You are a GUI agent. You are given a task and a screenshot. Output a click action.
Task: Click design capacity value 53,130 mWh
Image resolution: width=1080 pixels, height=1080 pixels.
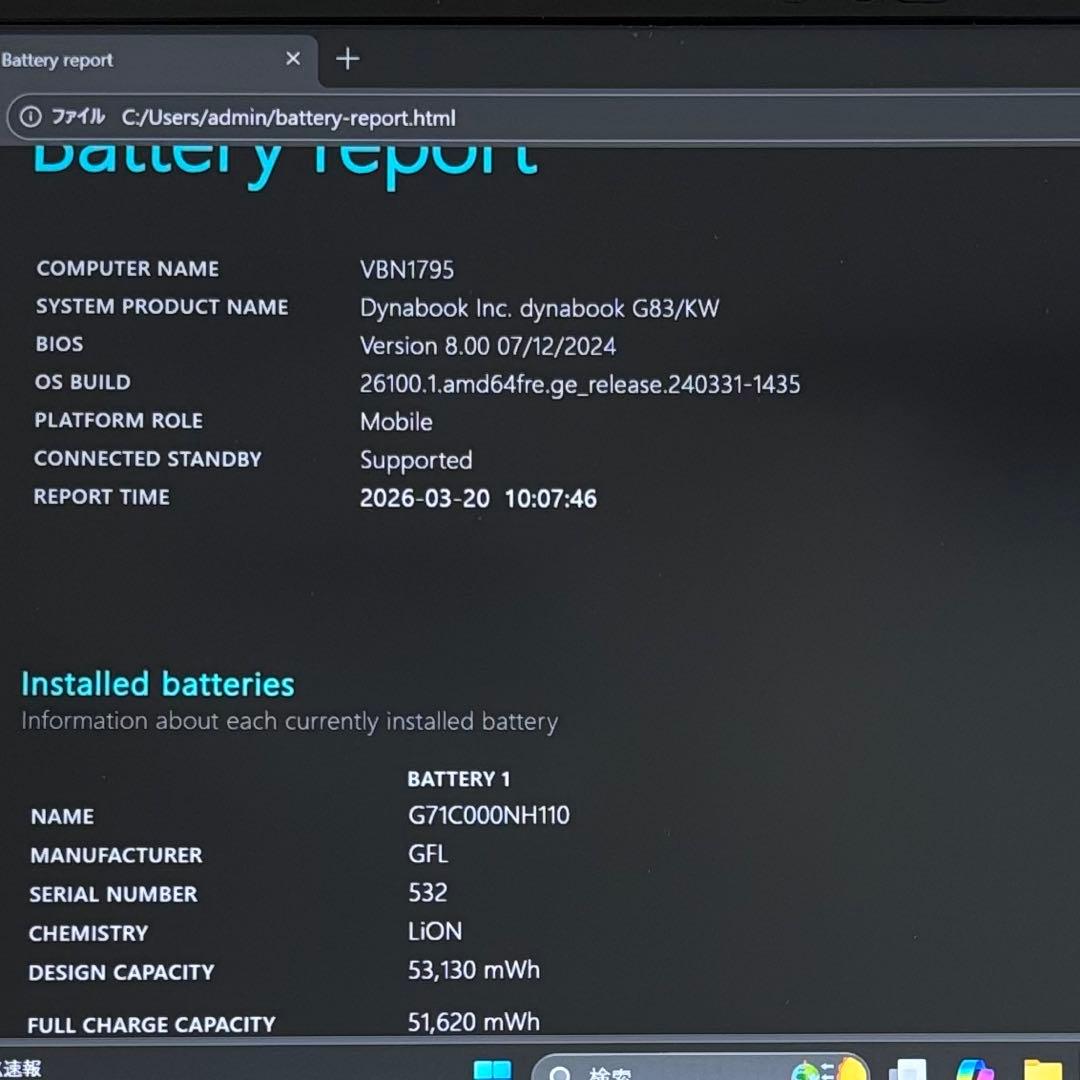[474, 970]
